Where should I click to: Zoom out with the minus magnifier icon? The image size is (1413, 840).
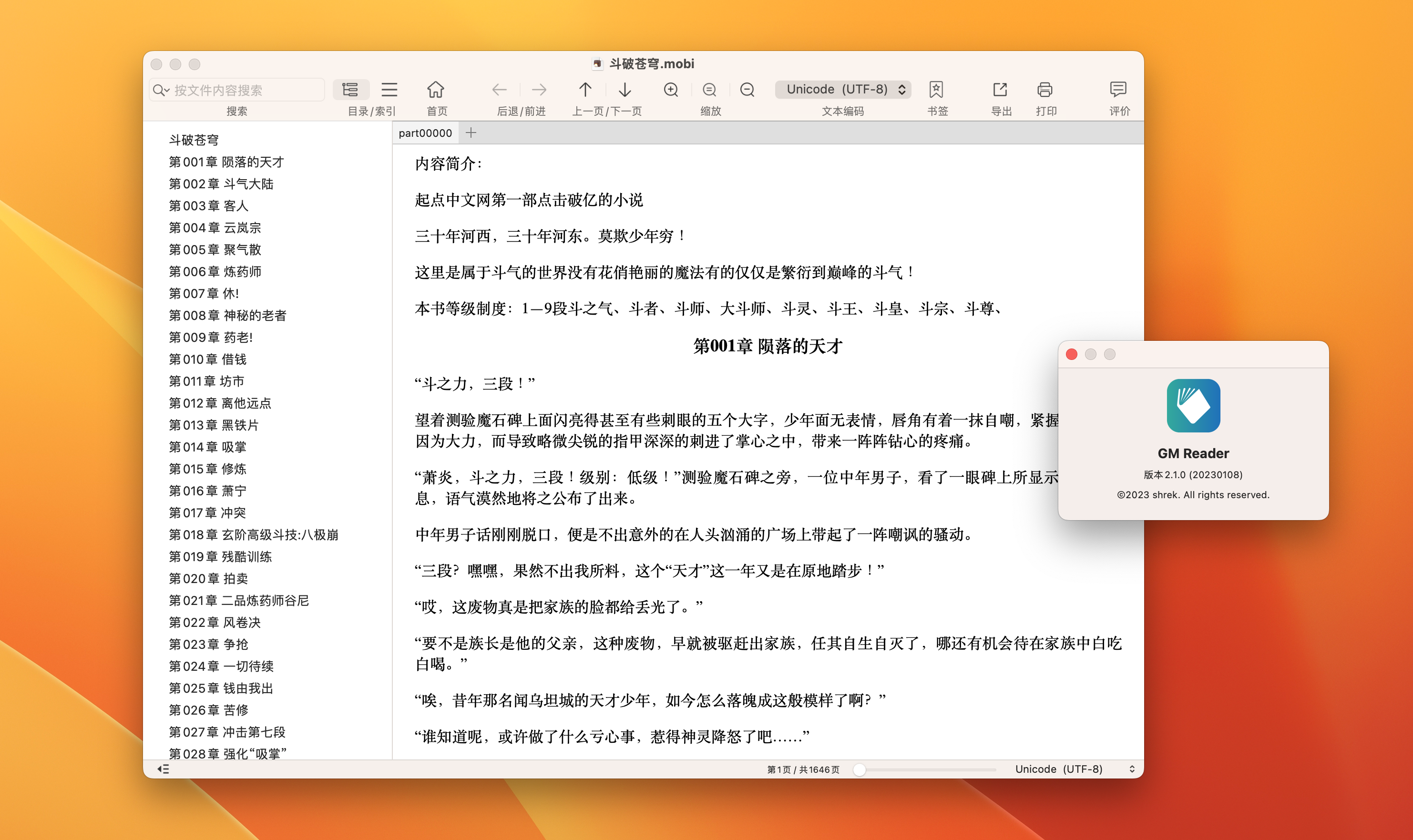[x=747, y=90]
